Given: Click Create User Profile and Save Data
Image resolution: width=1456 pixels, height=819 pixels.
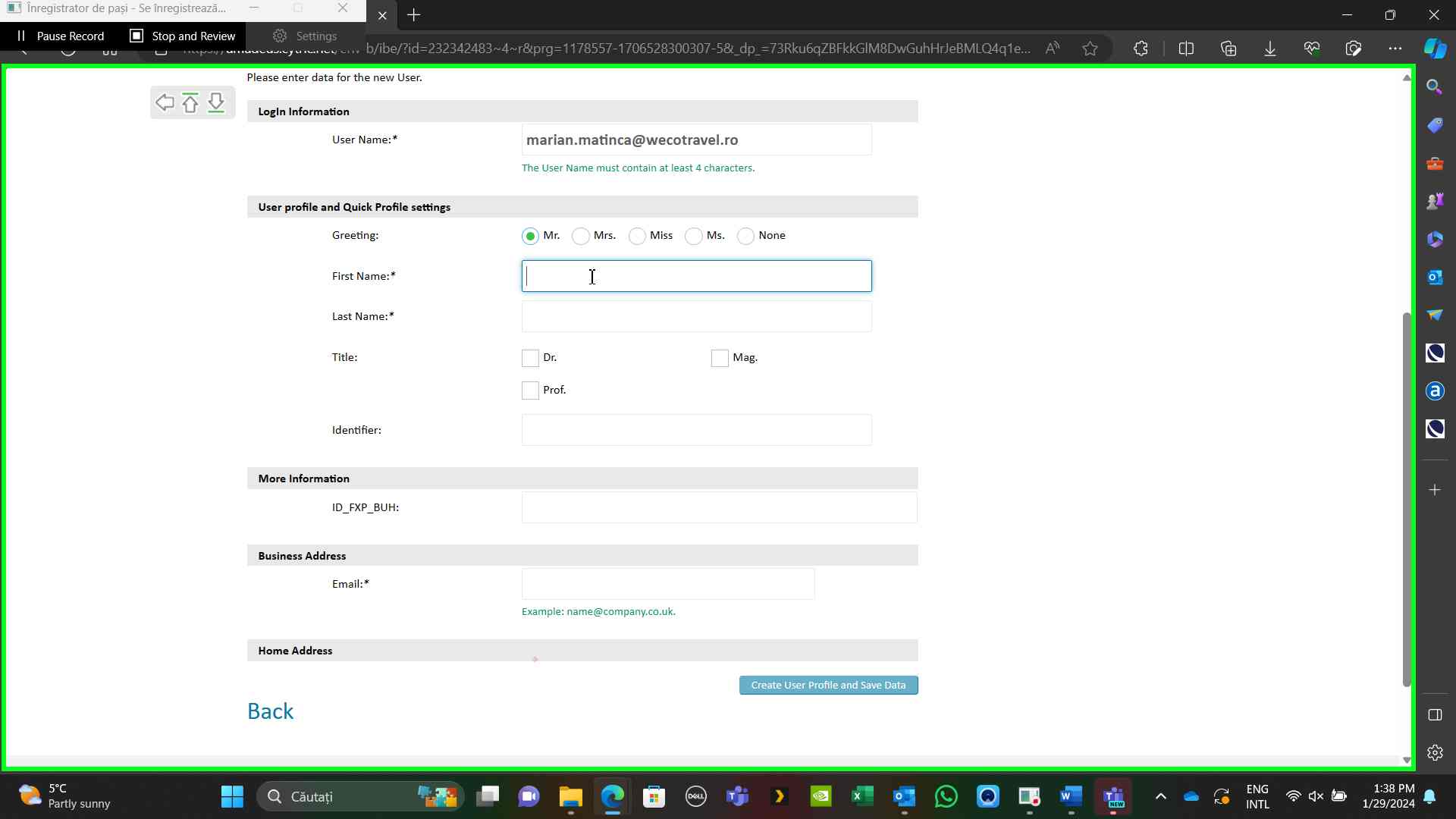Looking at the screenshot, I should 828,685.
